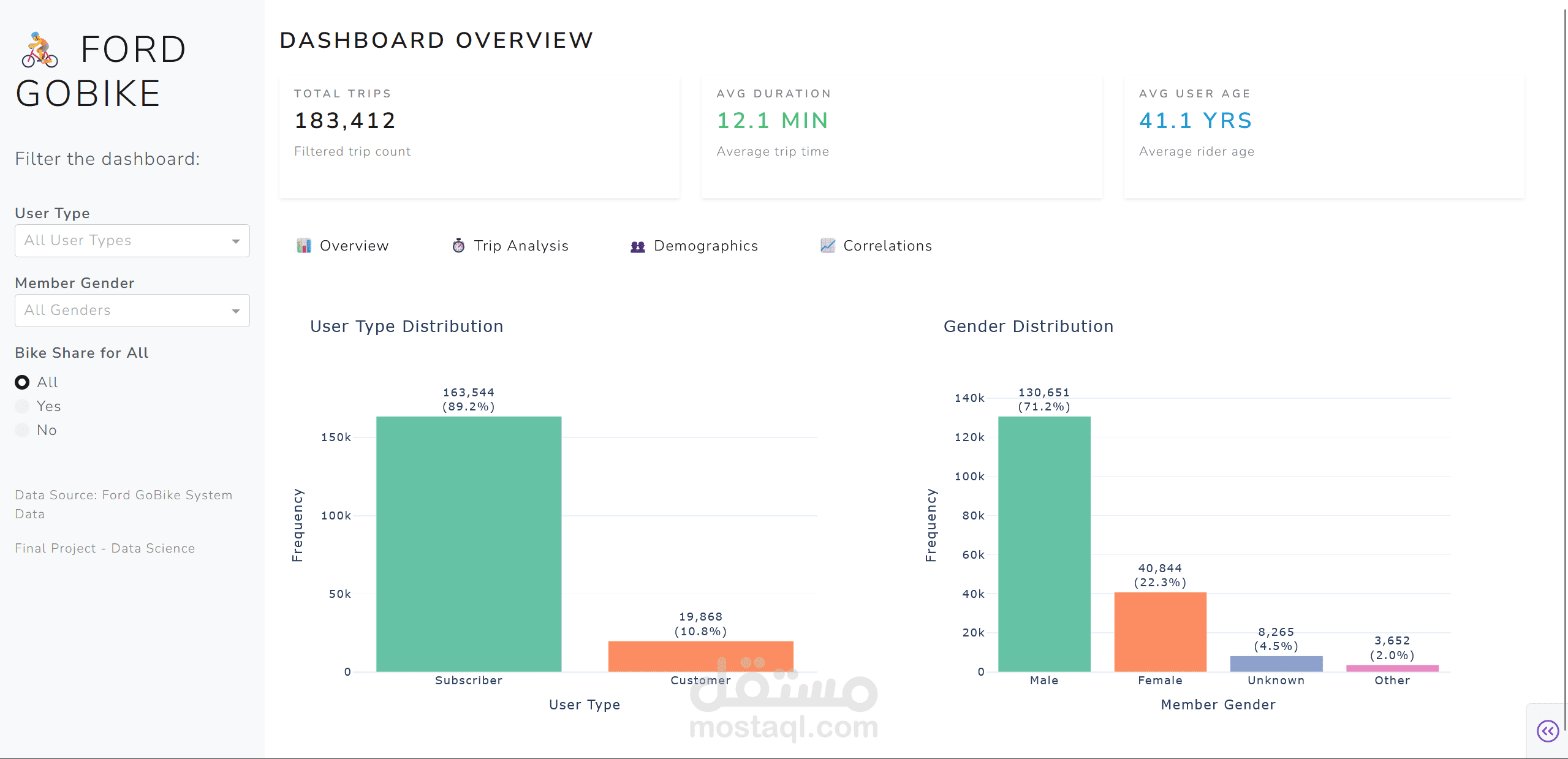Click the Trip Analysis stopwatch icon
The image size is (1568, 759).
point(458,246)
